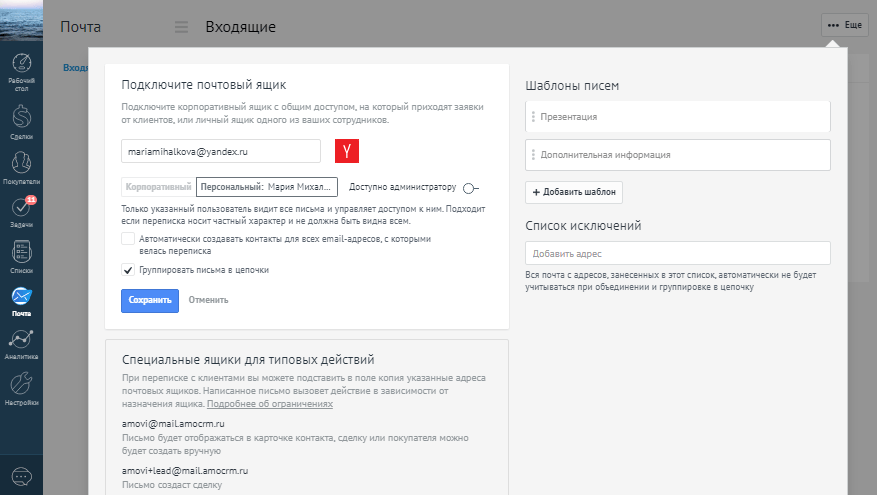Open the Сделки section icon
877x495 pixels.
[21, 121]
